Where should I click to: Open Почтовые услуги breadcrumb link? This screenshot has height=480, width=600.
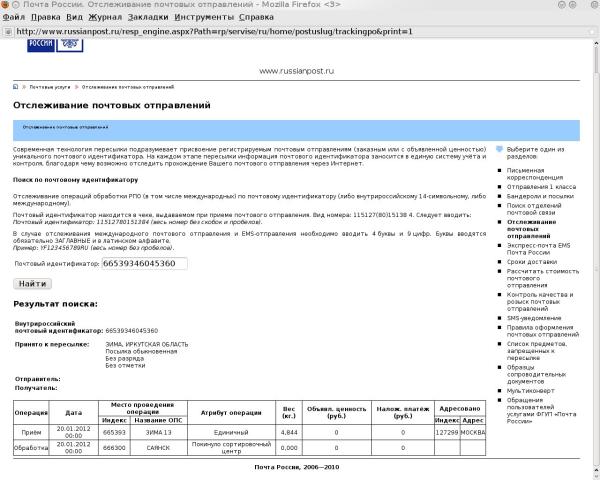pyautogui.click(x=50, y=87)
